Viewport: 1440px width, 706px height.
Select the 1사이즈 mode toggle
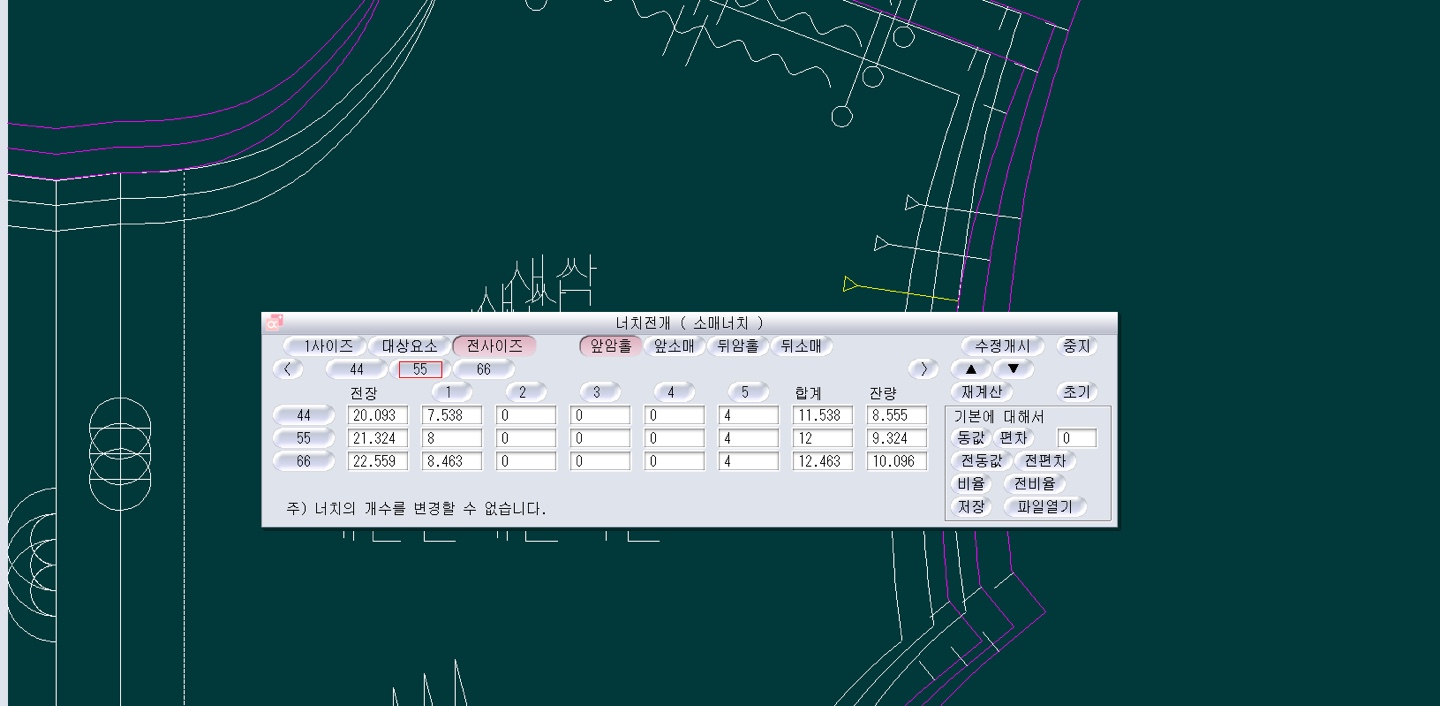click(326, 346)
